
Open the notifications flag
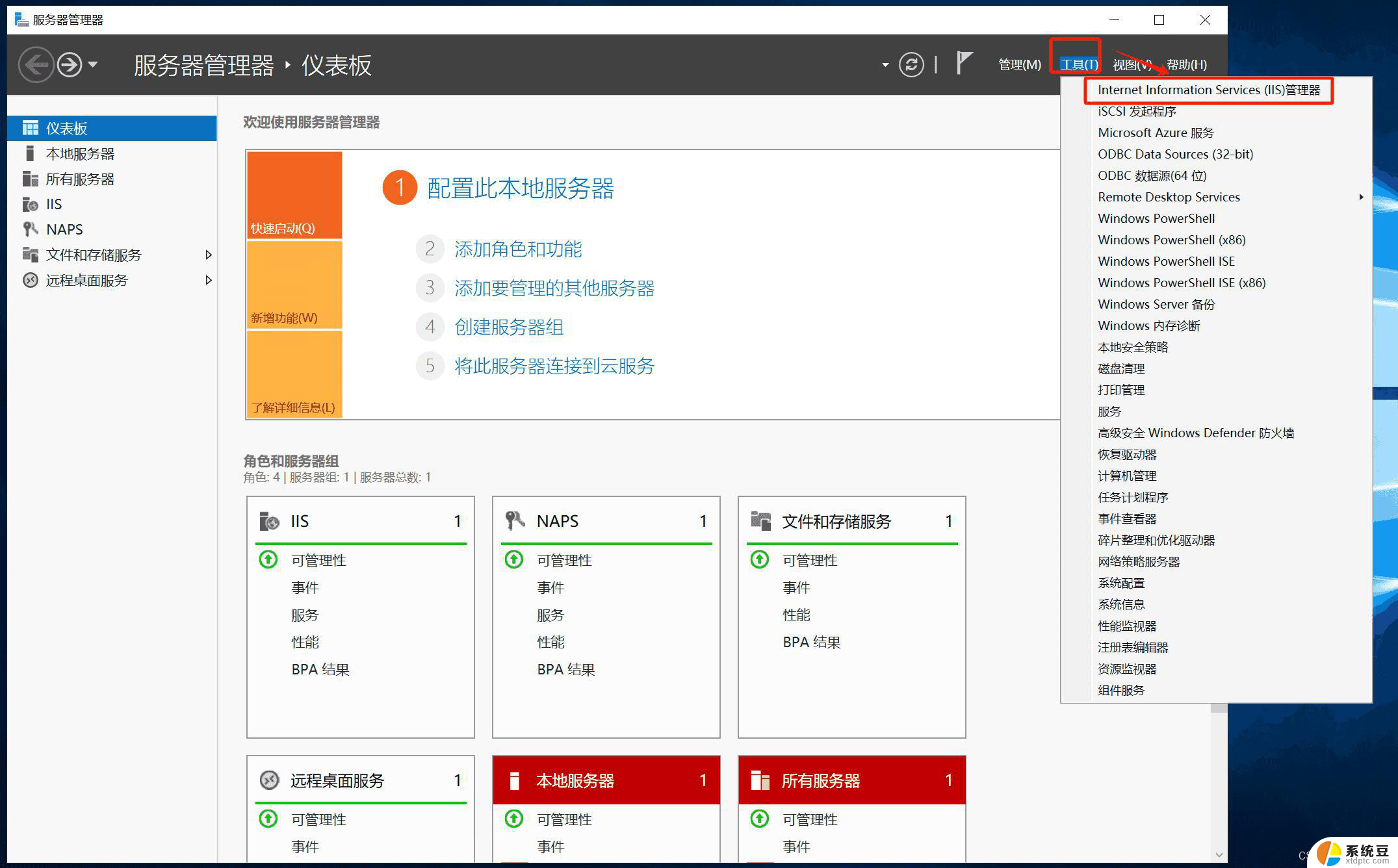click(x=964, y=63)
